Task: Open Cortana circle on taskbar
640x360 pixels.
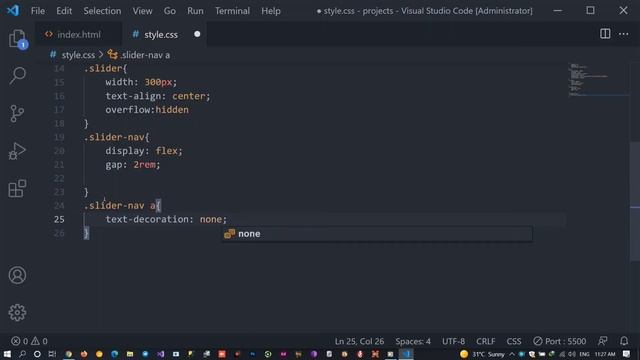Action: tap(37, 354)
